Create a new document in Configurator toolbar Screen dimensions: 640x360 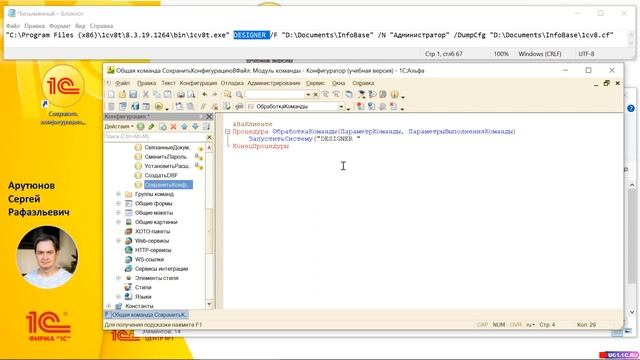111,95
